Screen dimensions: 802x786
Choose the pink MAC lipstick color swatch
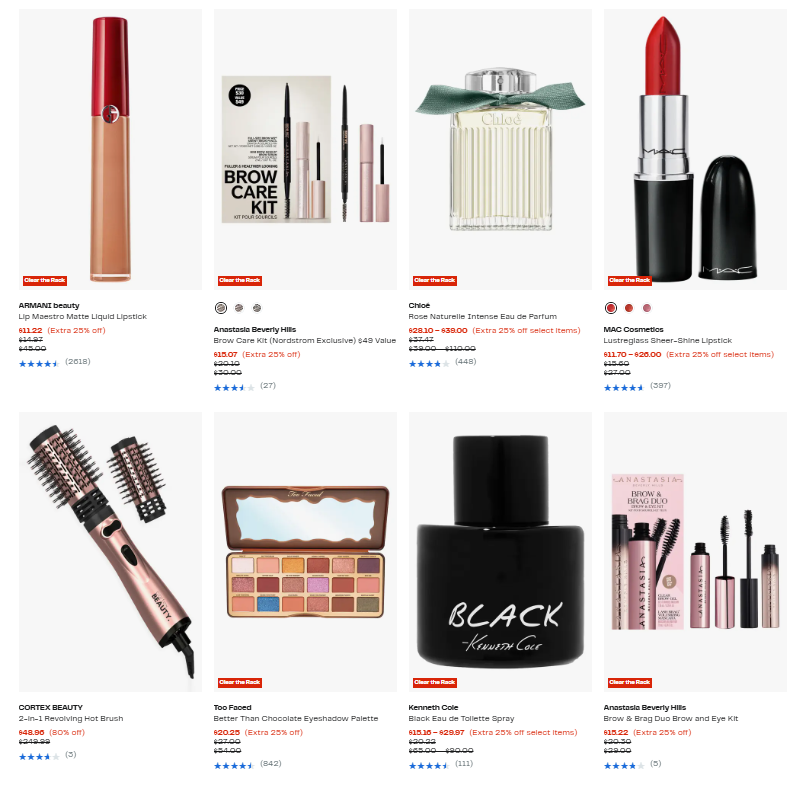tap(647, 308)
